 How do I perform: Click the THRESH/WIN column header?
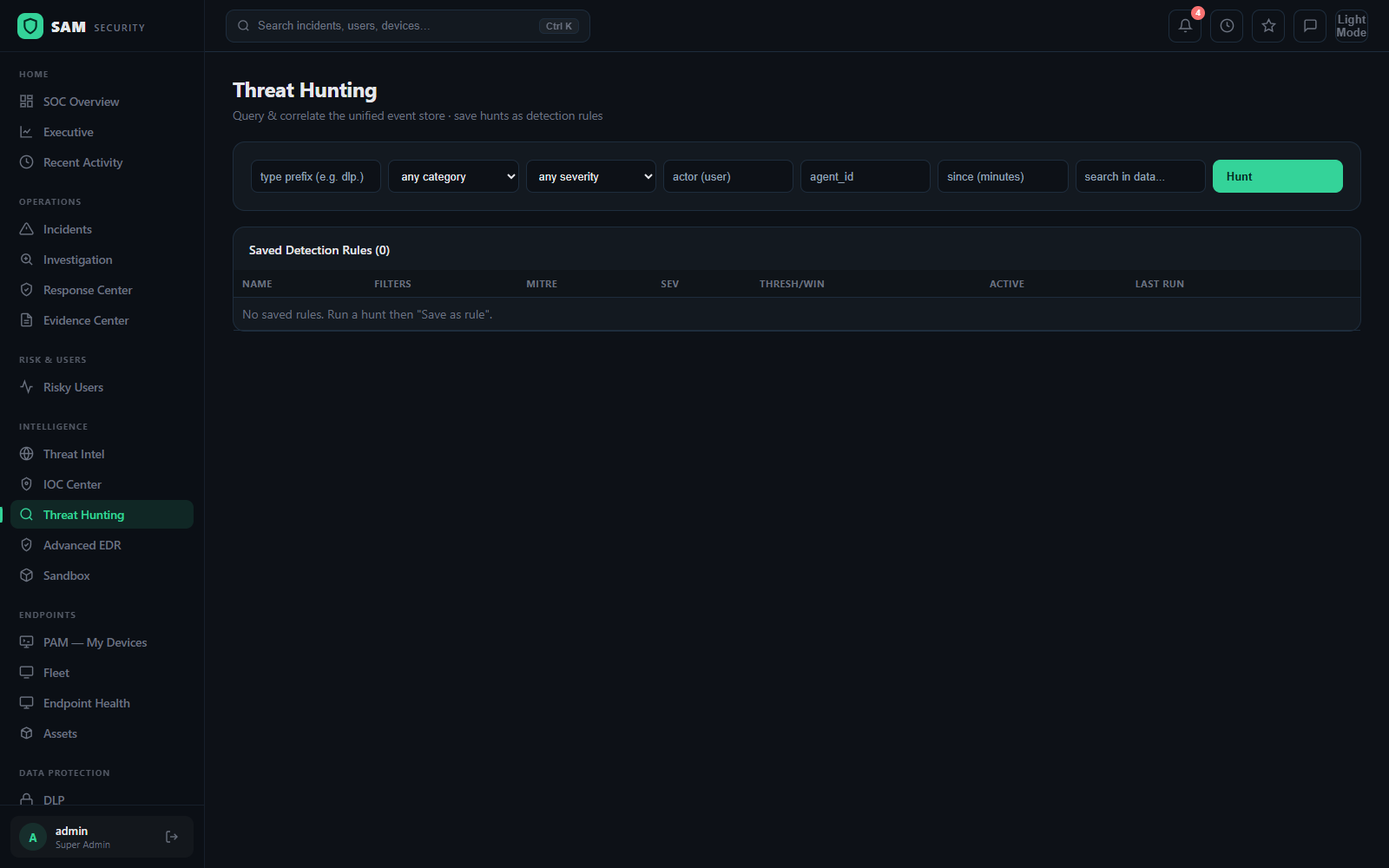[792, 284]
